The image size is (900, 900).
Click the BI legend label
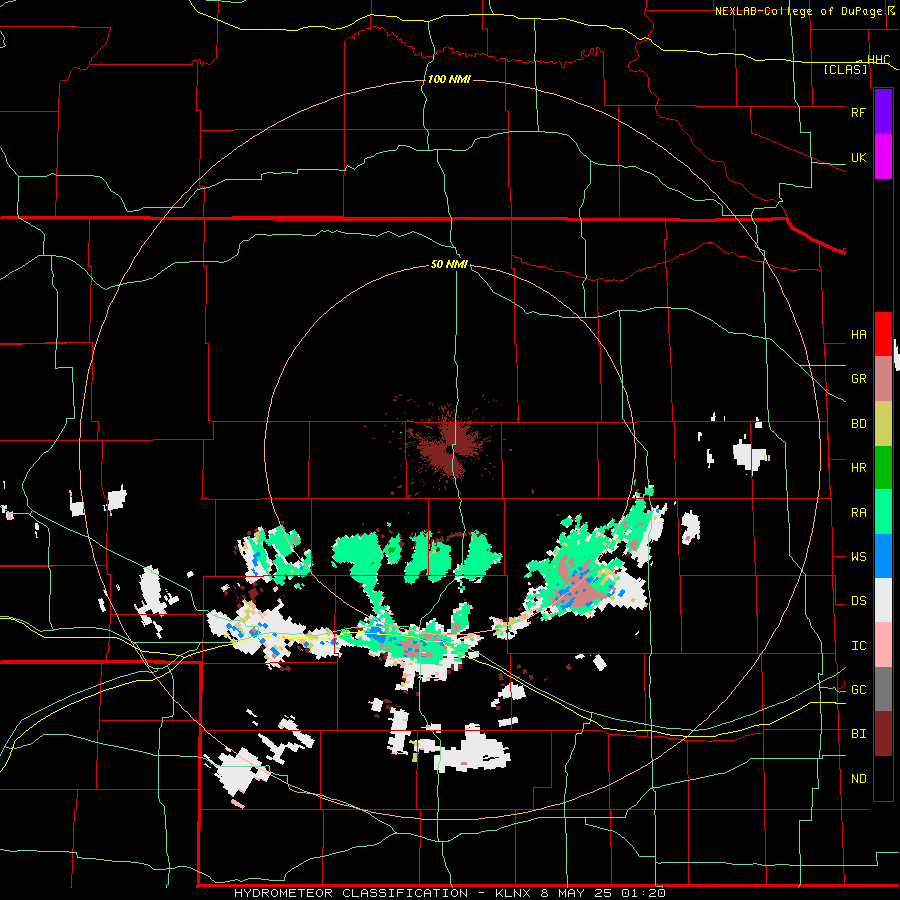(858, 734)
